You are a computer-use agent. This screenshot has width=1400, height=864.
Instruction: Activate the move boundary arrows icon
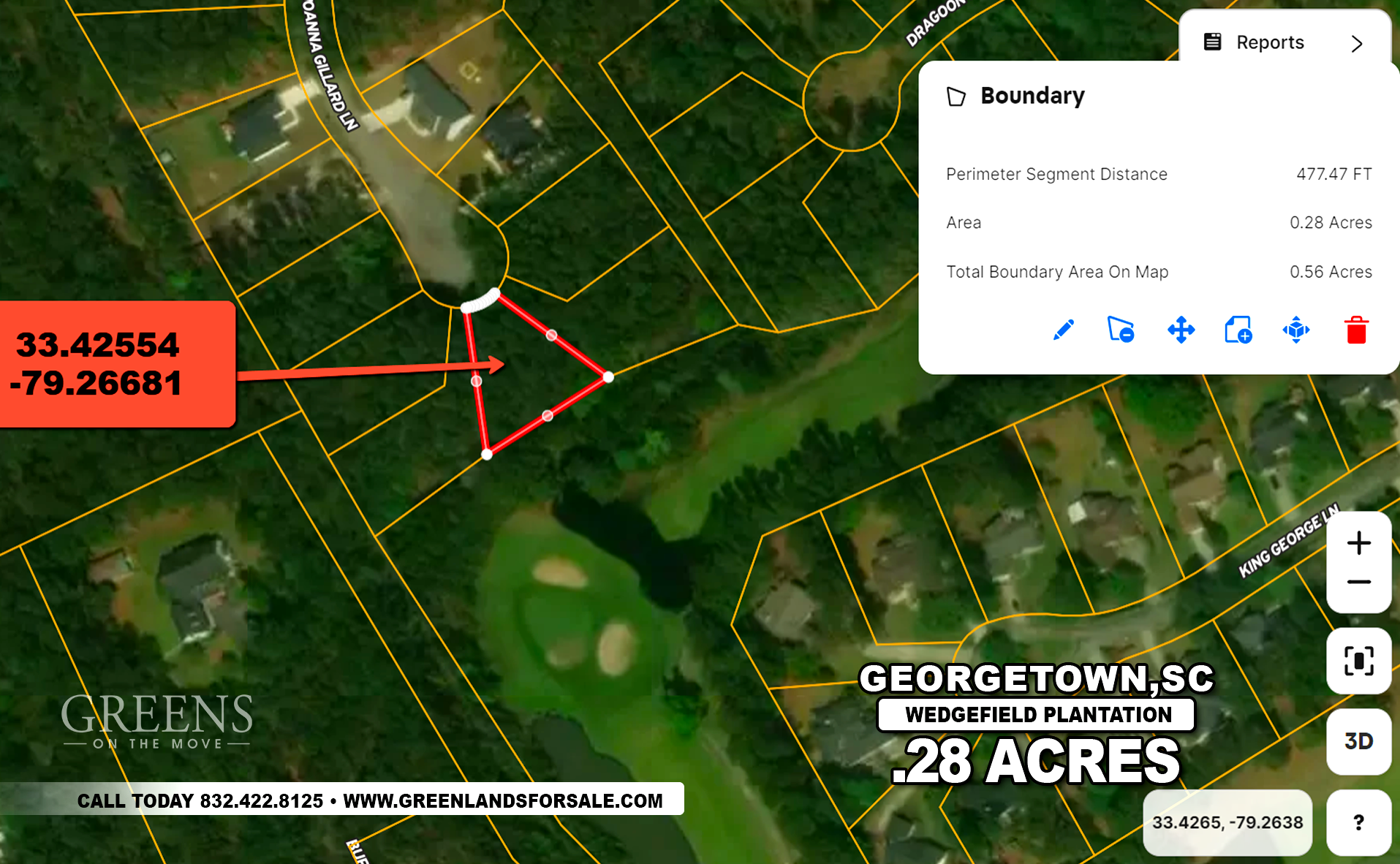(x=1181, y=330)
